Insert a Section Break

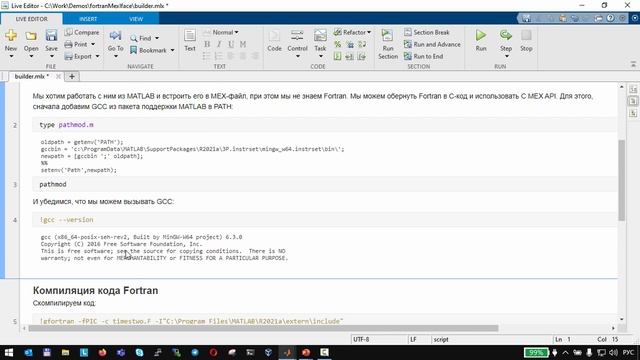click(x=427, y=32)
